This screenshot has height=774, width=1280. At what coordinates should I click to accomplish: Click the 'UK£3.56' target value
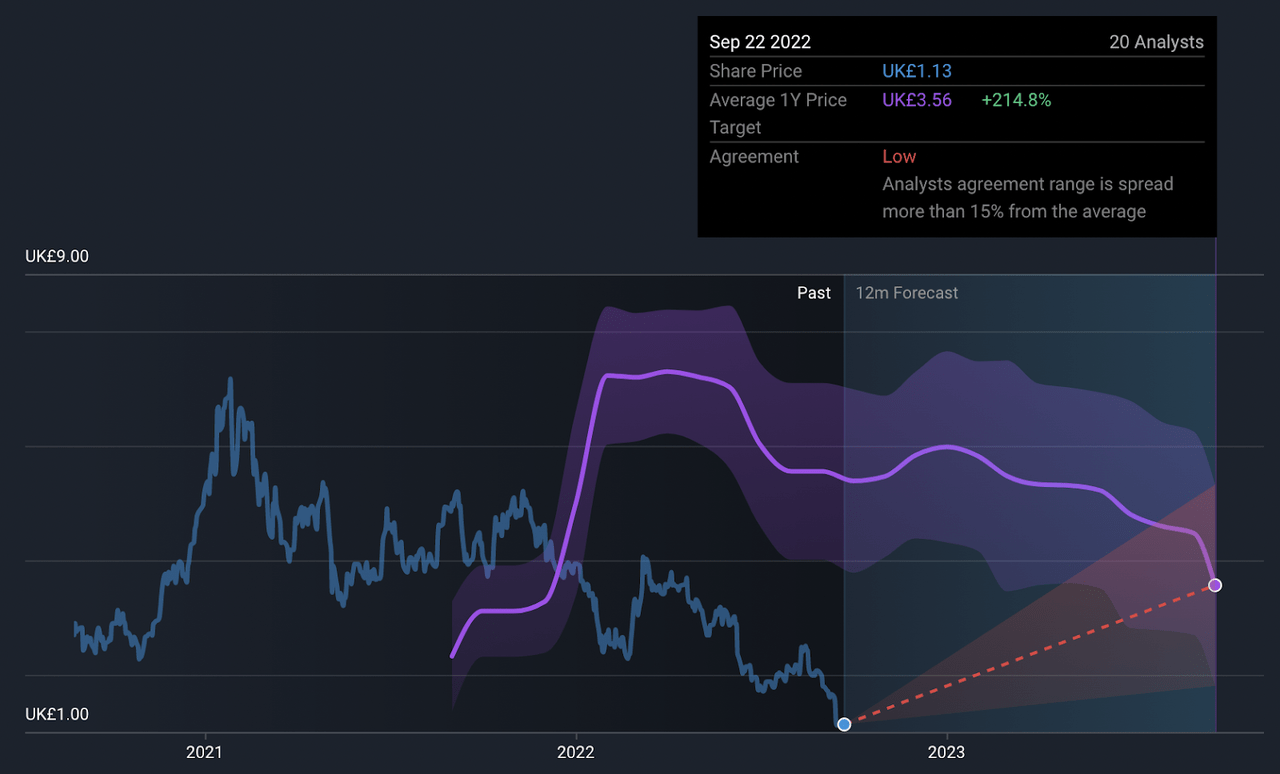click(x=917, y=100)
